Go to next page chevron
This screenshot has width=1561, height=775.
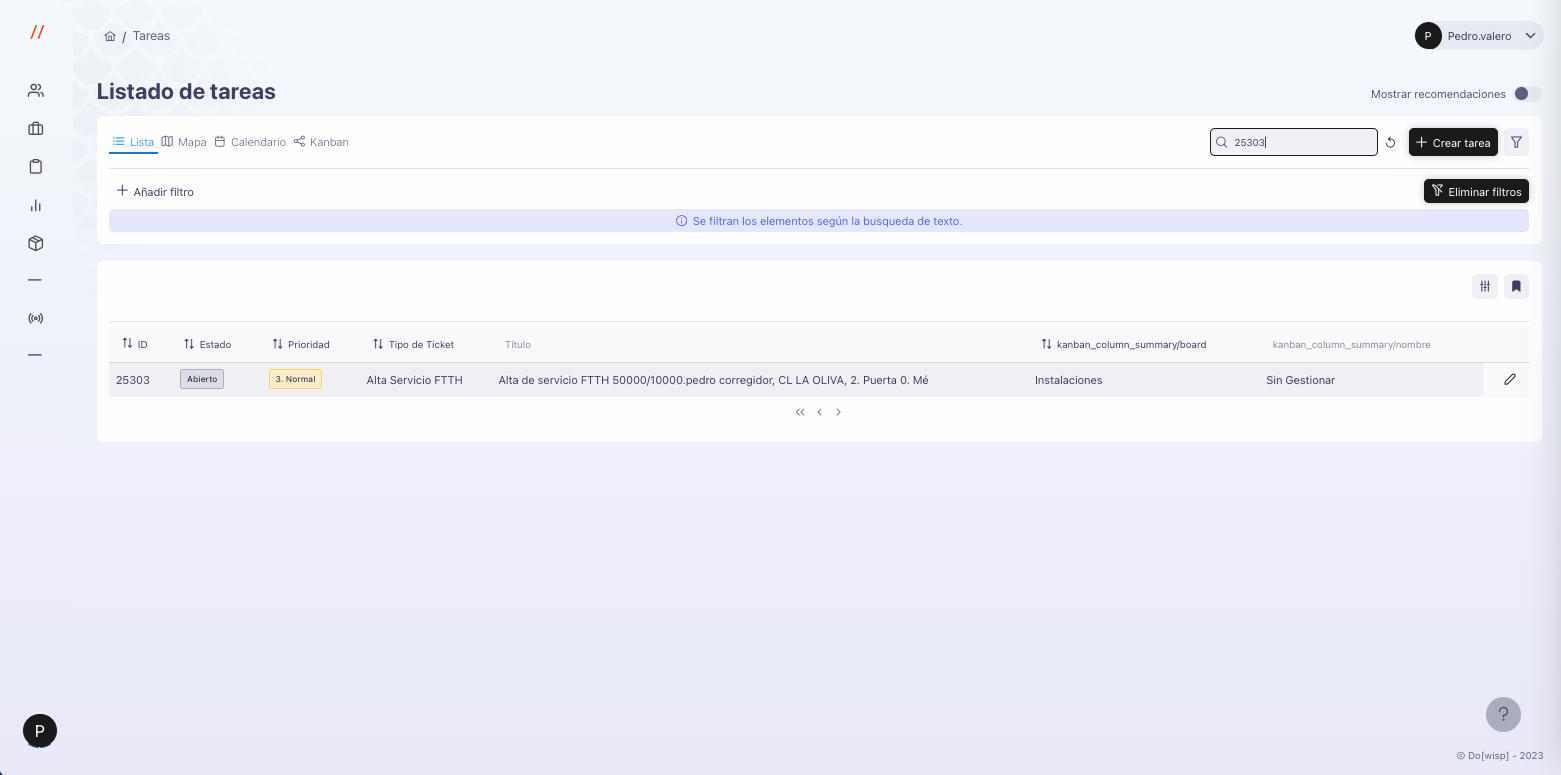click(838, 412)
